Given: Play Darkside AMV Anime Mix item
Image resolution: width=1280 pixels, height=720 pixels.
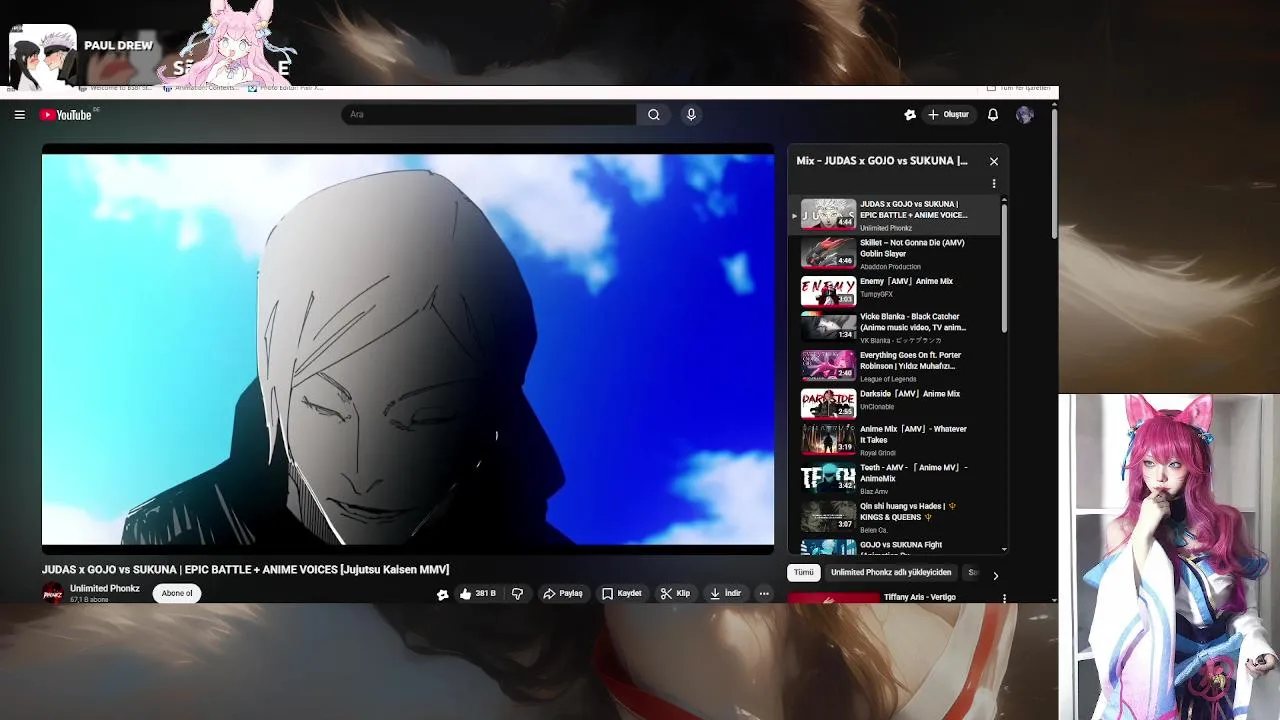Looking at the screenshot, I should [895, 402].
